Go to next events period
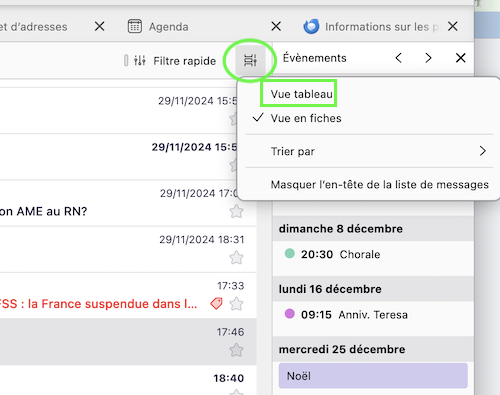Screen dimensions: 500x395 428,58
